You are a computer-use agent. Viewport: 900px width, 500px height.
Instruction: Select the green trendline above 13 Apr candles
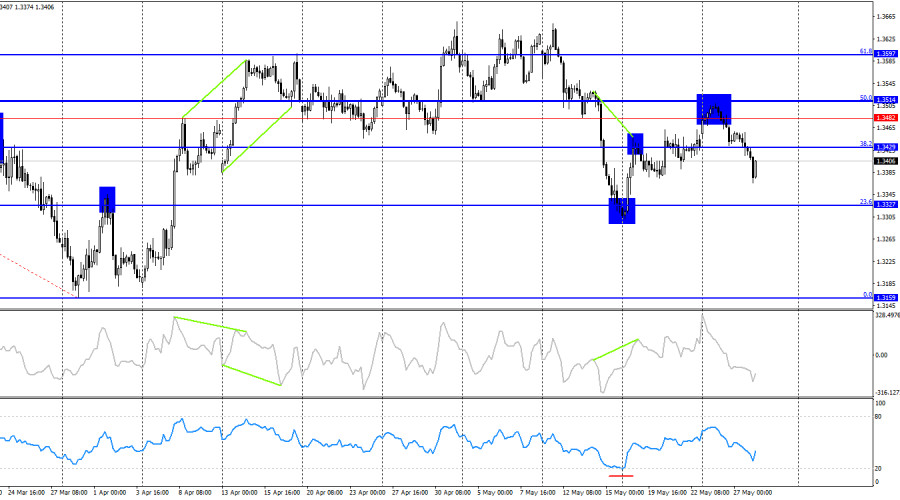[x=215, y=88]
